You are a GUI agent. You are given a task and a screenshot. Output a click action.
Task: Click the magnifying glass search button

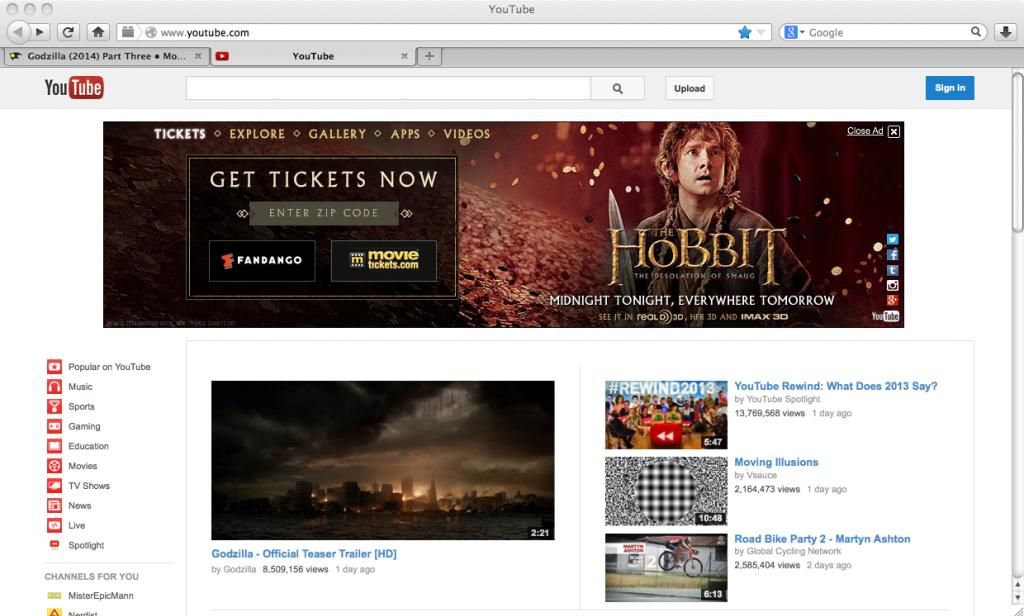click(x=617, y=88)
